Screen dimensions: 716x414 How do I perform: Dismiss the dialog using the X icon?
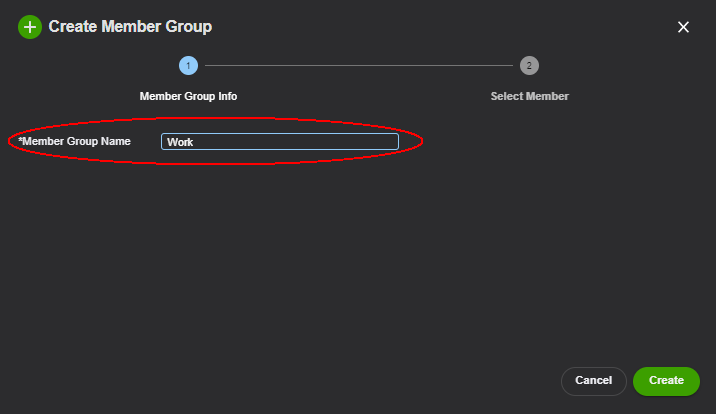tap(683, 27)
